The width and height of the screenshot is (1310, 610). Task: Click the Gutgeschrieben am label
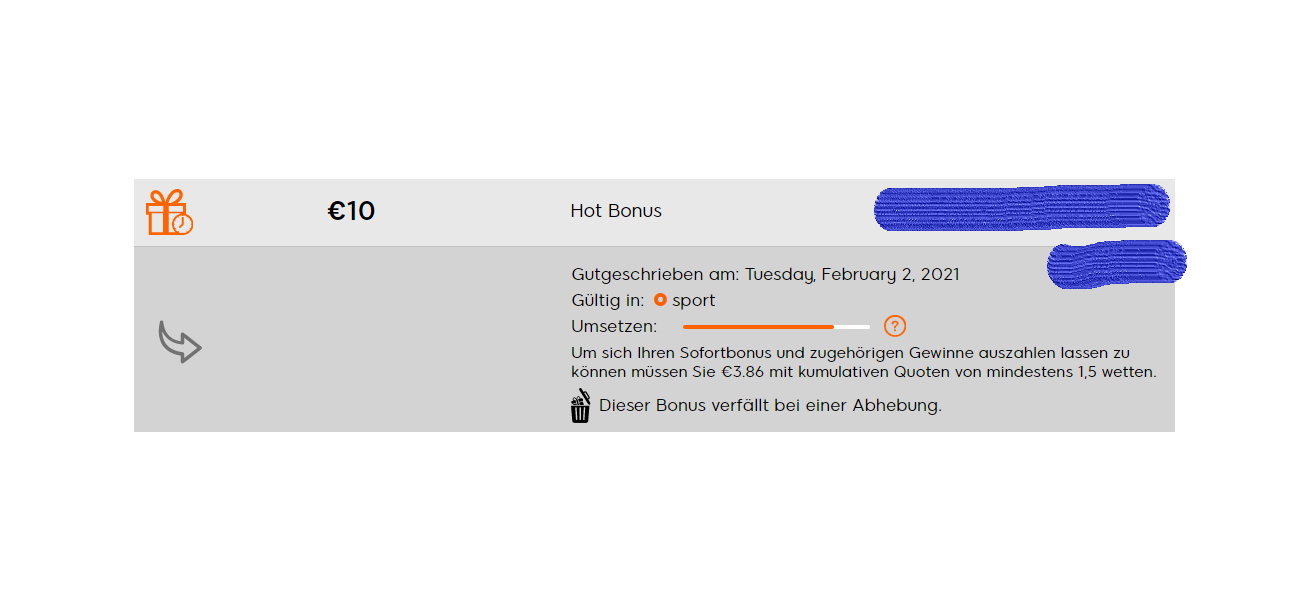coord(656,274)
